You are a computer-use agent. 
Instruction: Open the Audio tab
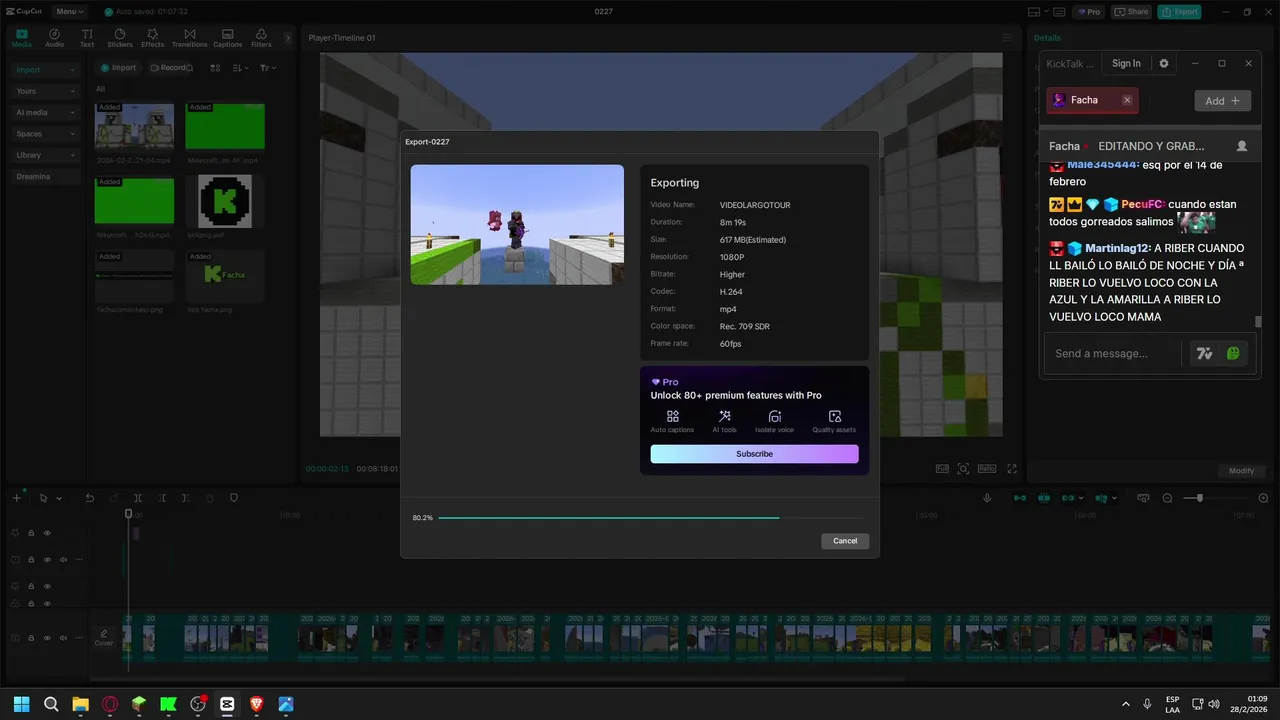coord(54,38)
